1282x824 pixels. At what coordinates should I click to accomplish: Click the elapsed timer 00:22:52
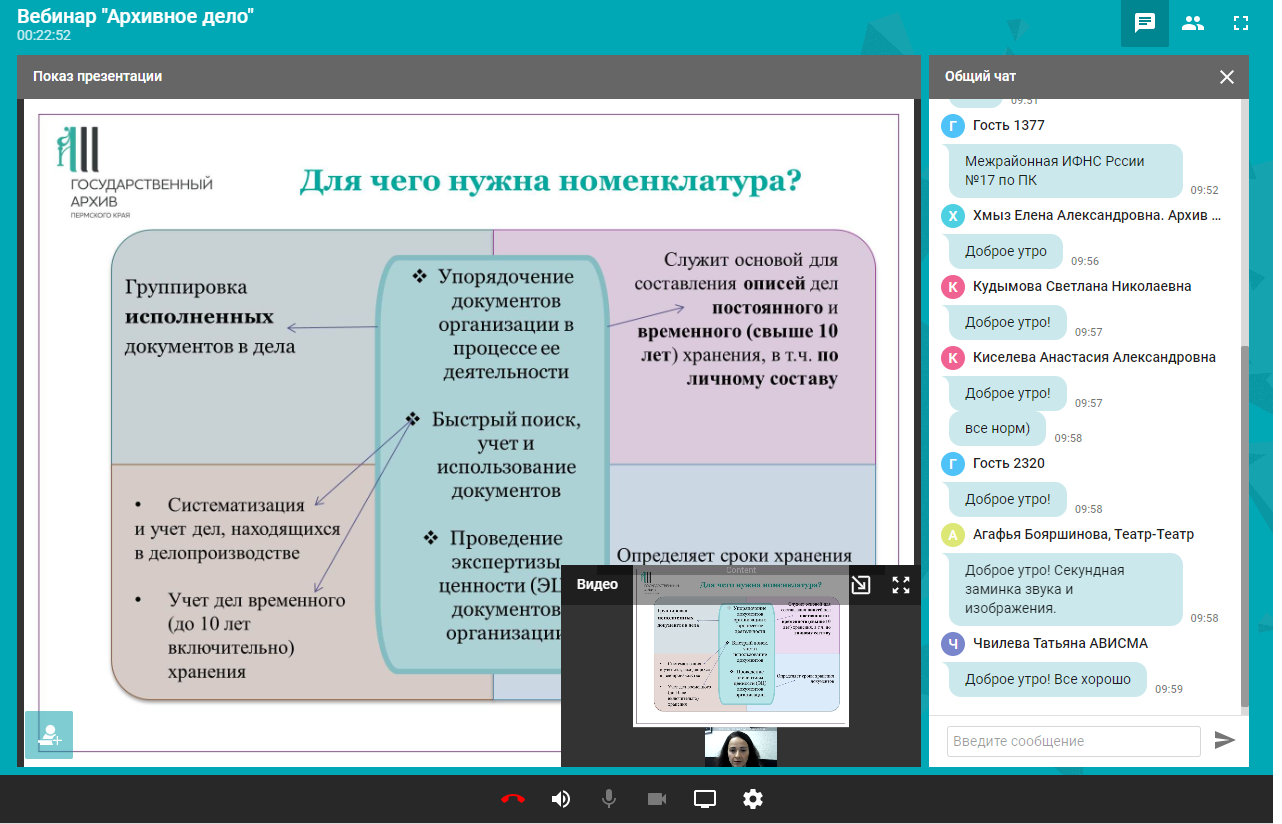pos(44,36)
